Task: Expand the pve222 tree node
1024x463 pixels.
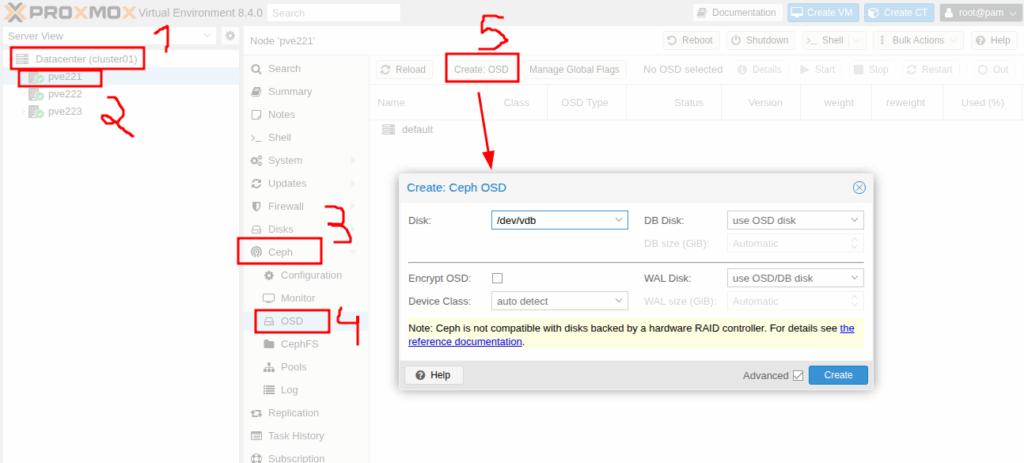Action: pos(24,94)
